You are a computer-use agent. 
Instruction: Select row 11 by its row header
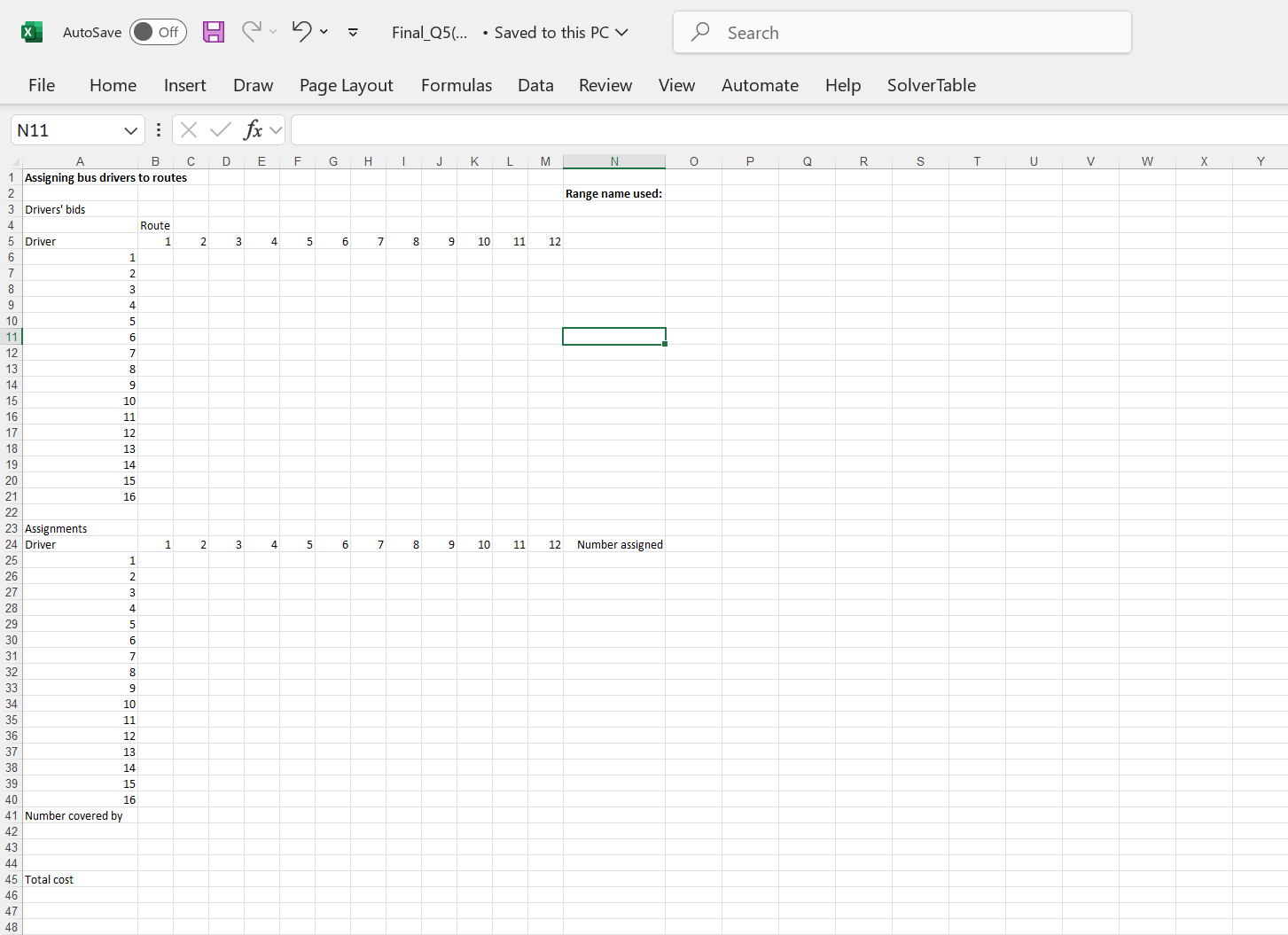point(12,337)
